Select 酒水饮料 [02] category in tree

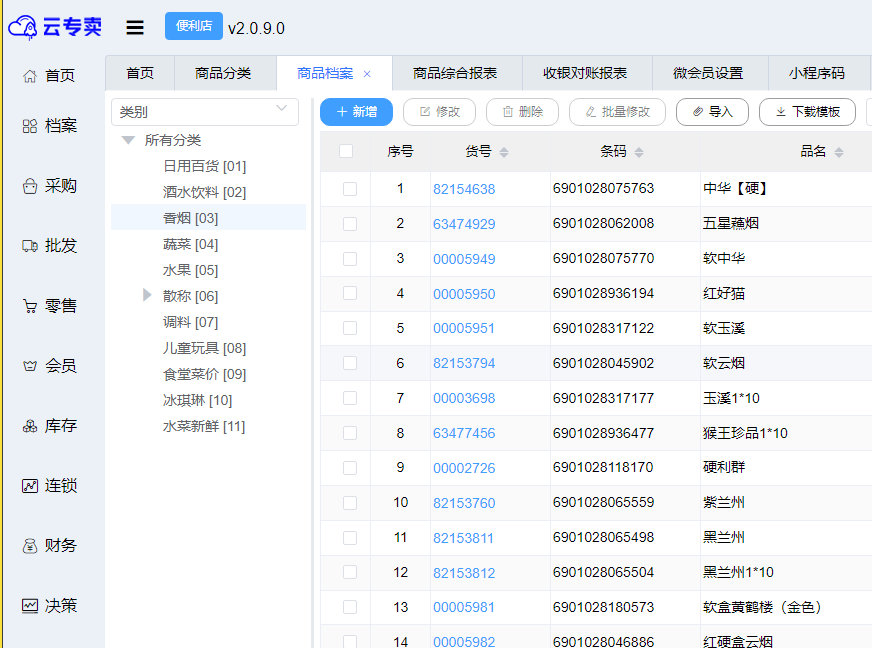click(204, 192)
